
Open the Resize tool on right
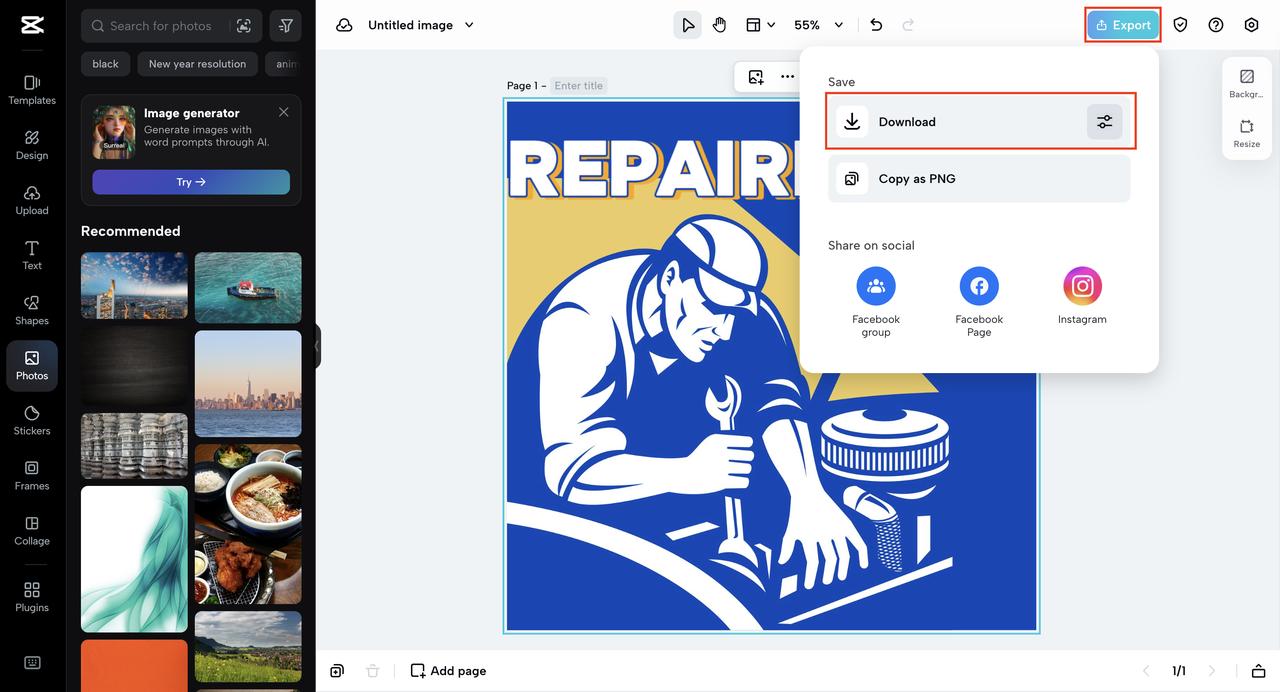(1247, 134)
